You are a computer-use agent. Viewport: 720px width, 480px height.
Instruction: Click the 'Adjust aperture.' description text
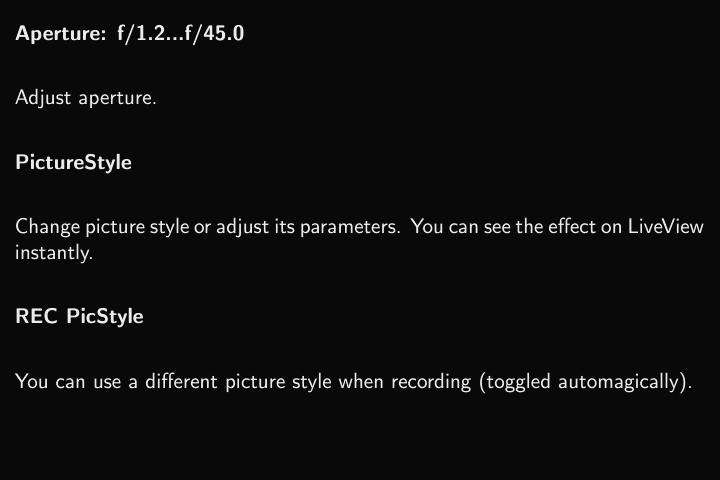click(86, 99)
